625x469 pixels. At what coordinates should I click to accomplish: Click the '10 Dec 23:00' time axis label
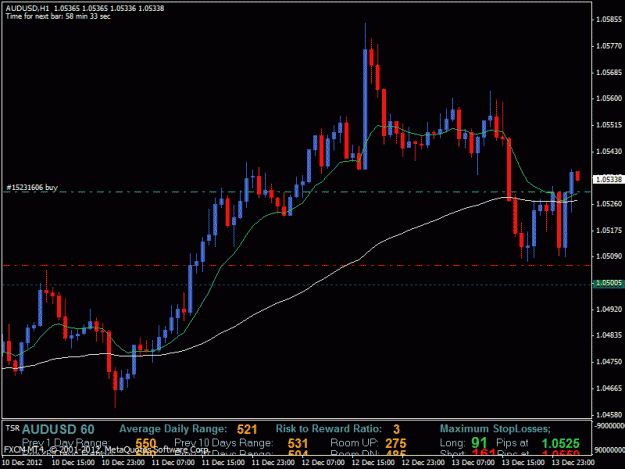click(123, 463)
